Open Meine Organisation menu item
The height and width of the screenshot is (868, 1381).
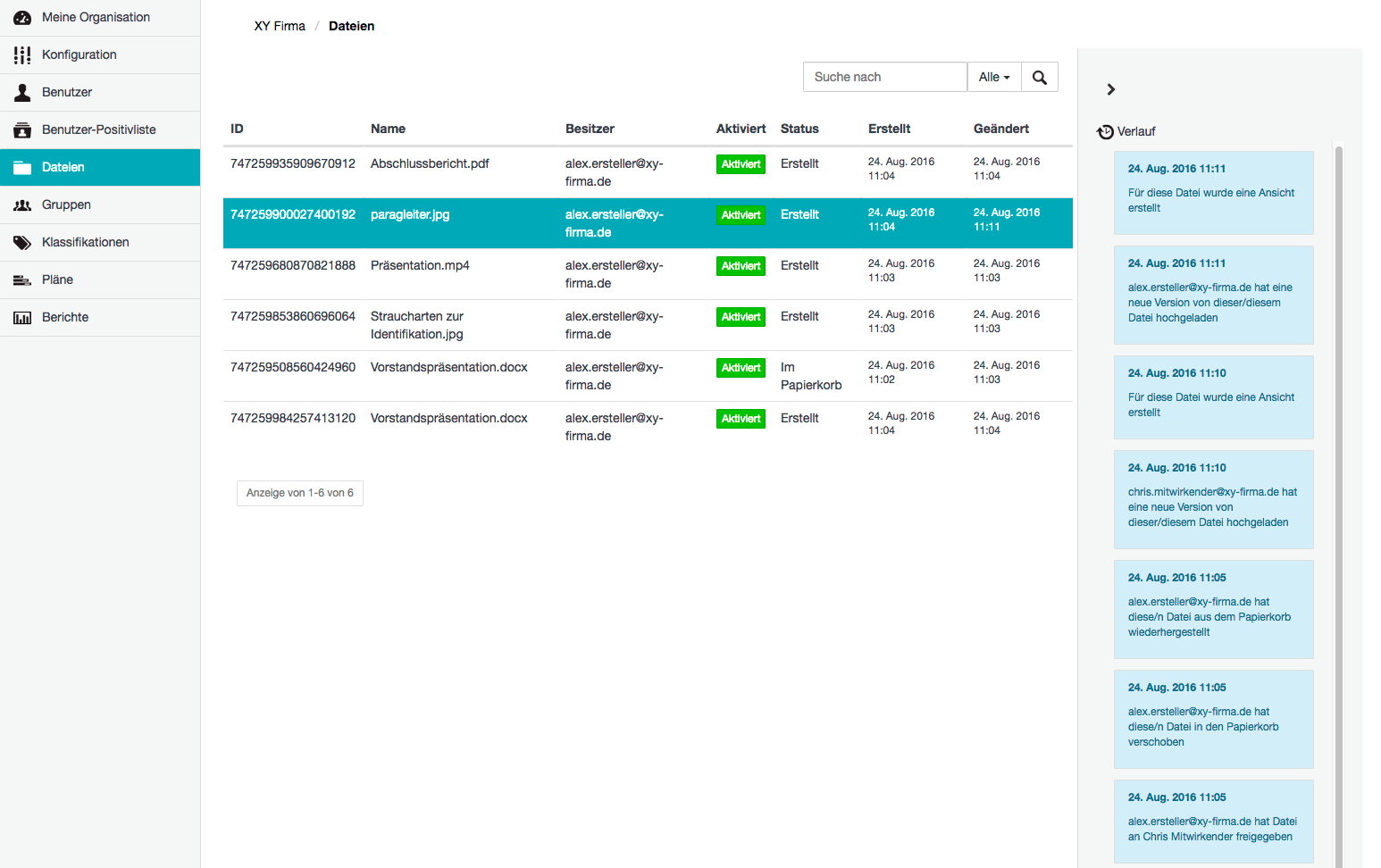[x=100, y=18]
